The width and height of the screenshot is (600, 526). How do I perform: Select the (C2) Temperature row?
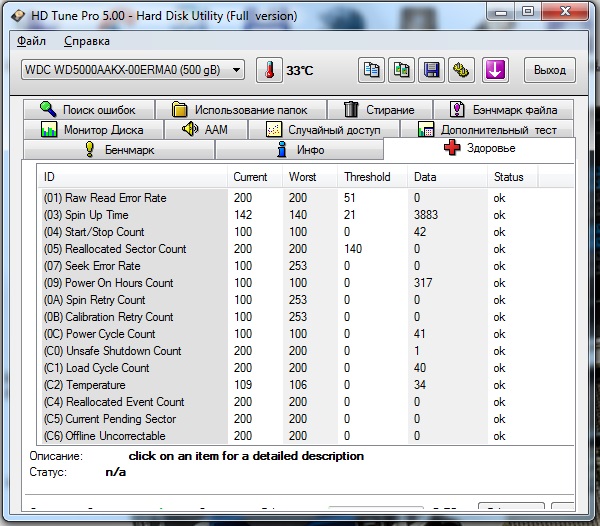tap(305, 385)
